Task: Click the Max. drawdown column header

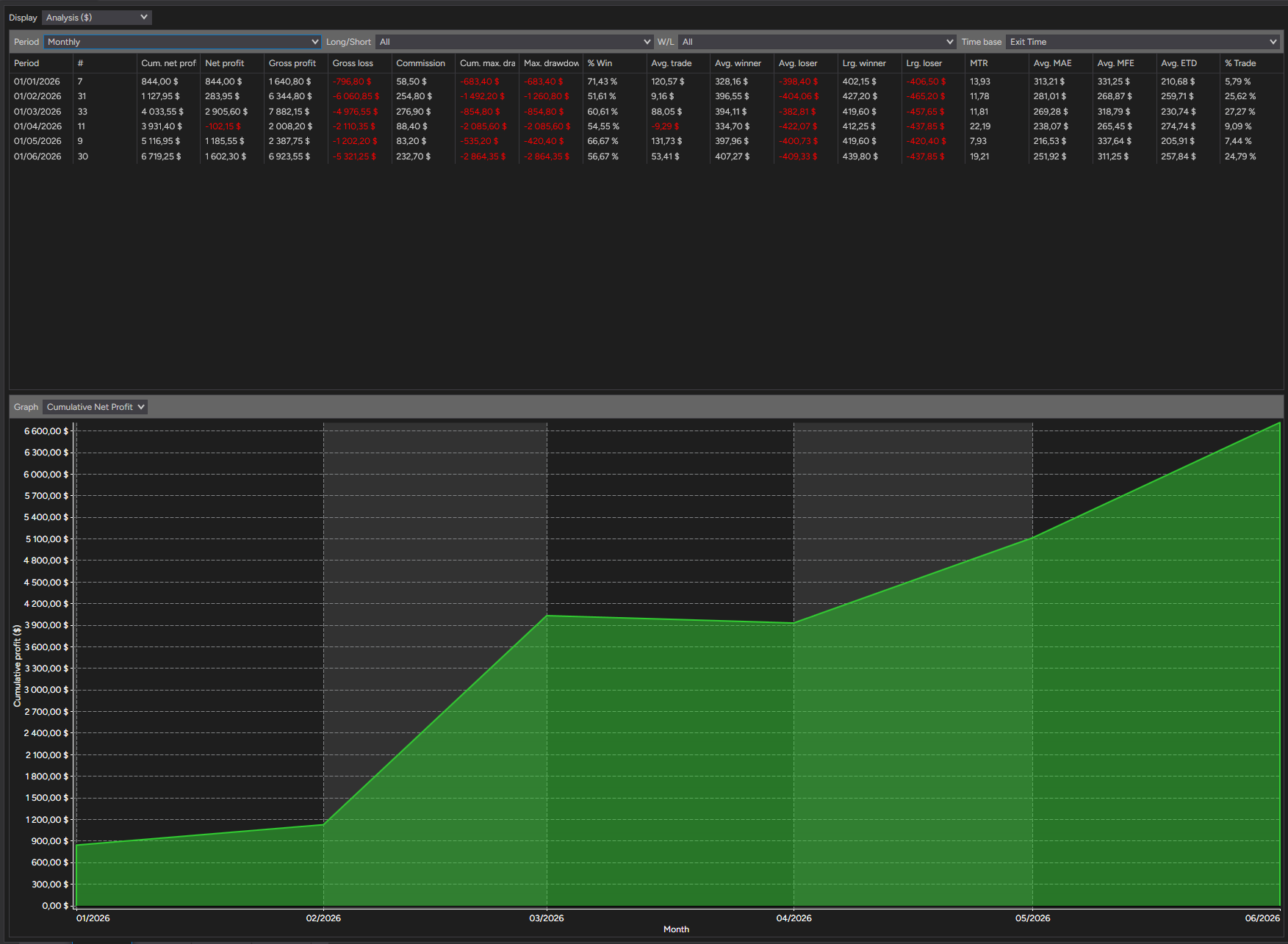Action: [x=551, y=63]
